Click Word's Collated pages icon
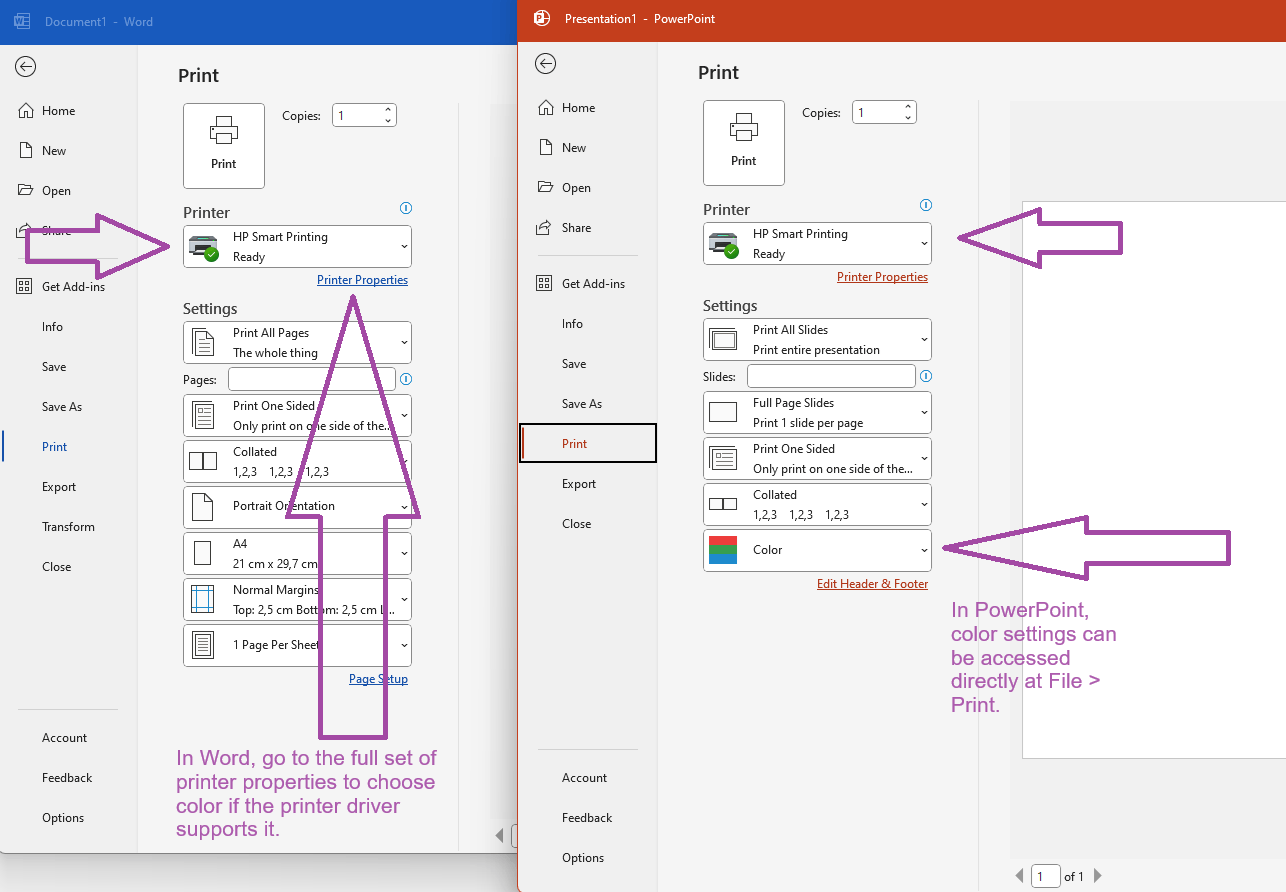 click(x=203, y=461)
